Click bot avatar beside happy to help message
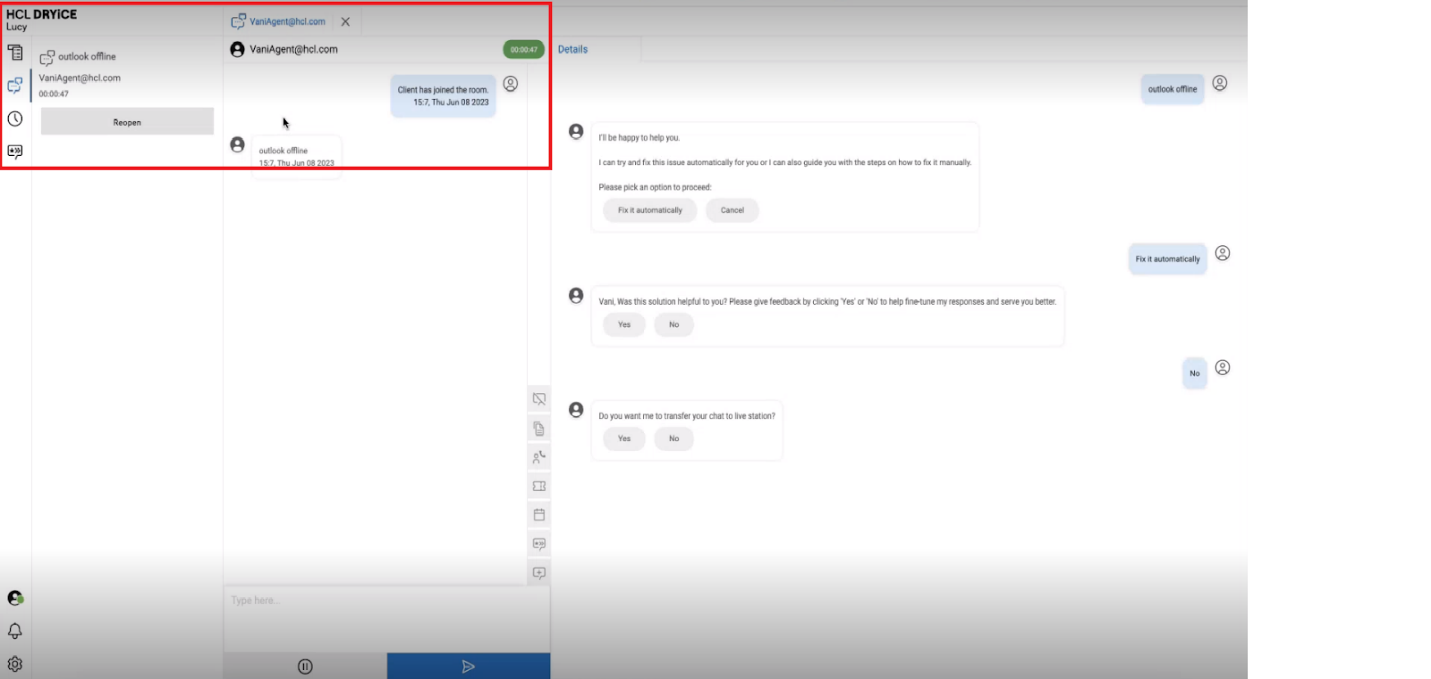Screen dimensions: 1431x679 pos(576,131)
